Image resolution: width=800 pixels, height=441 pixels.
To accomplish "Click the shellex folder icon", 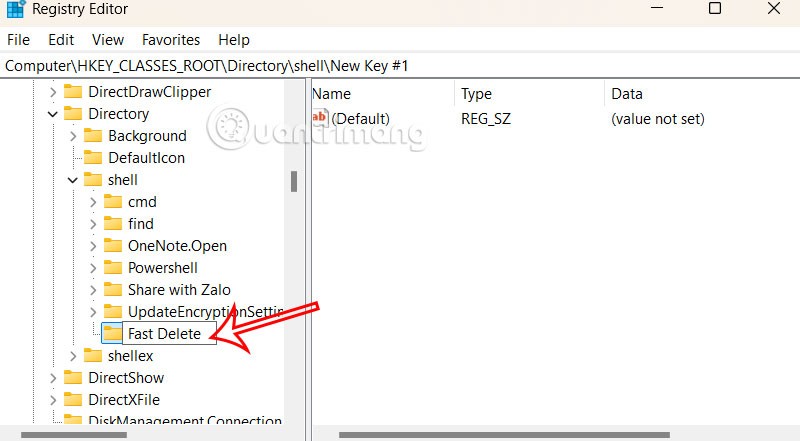I will [x=93, y=356].
